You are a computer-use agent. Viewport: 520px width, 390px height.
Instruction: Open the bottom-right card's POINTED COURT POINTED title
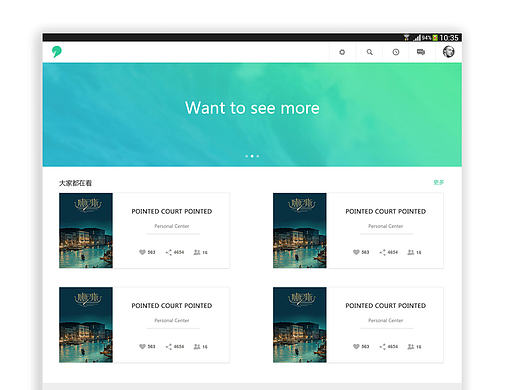coord(386,306)
